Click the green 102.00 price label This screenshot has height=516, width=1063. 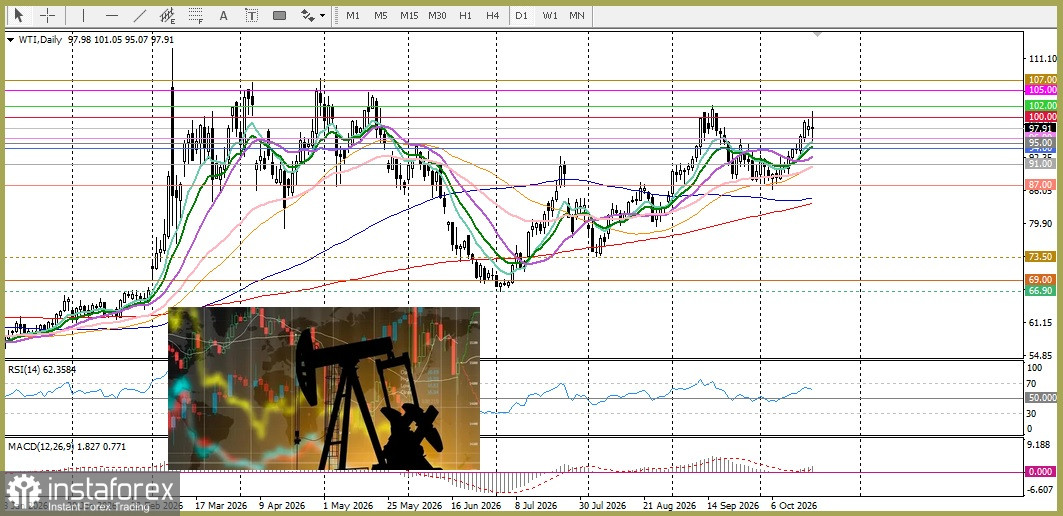(1041, 106)
